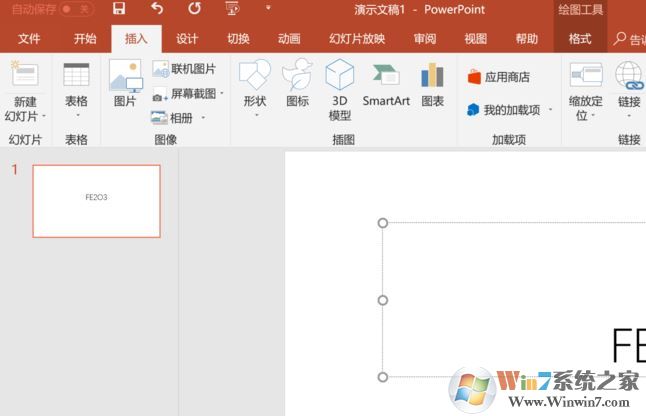Click the 新建幻灯片 (New Slide) icon
Image resolution: width=646 pixels, height=416 pixels.
point(25,74)
